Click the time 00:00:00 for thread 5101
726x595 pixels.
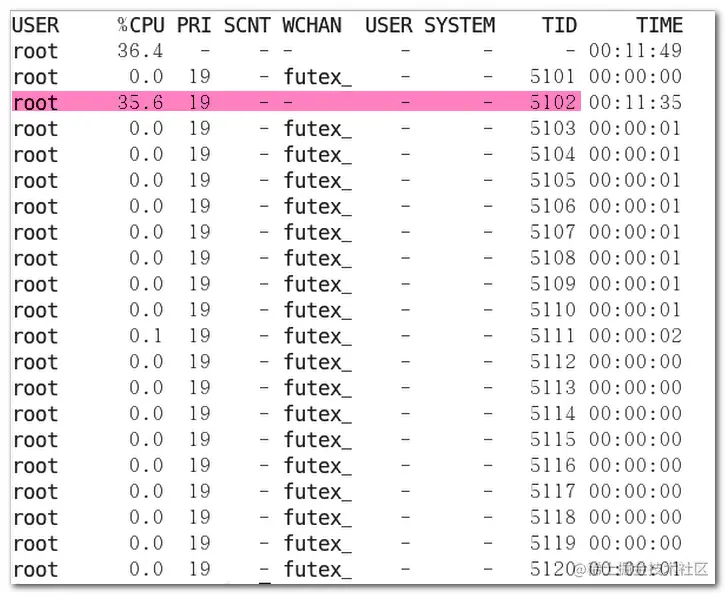[x=635, y=76]
